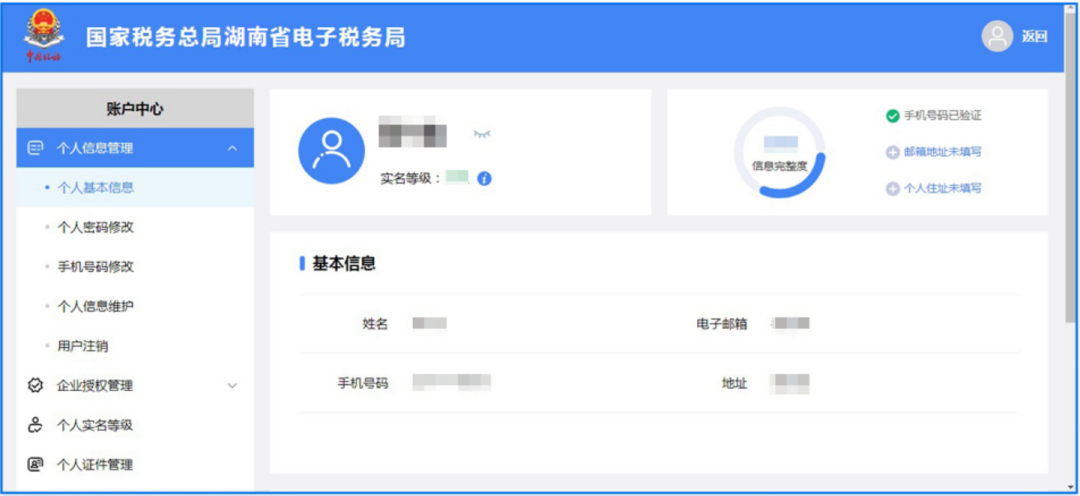Viewport: 1080px width, 496px height.
Task: Open the user avatar icon in header
Action: (x=997, y=37)
